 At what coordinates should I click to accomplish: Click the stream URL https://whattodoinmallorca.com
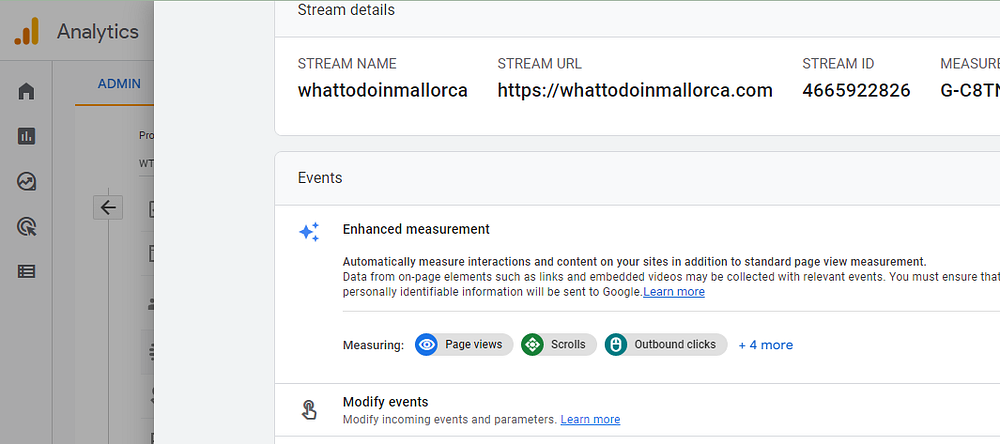pos(635,91)
